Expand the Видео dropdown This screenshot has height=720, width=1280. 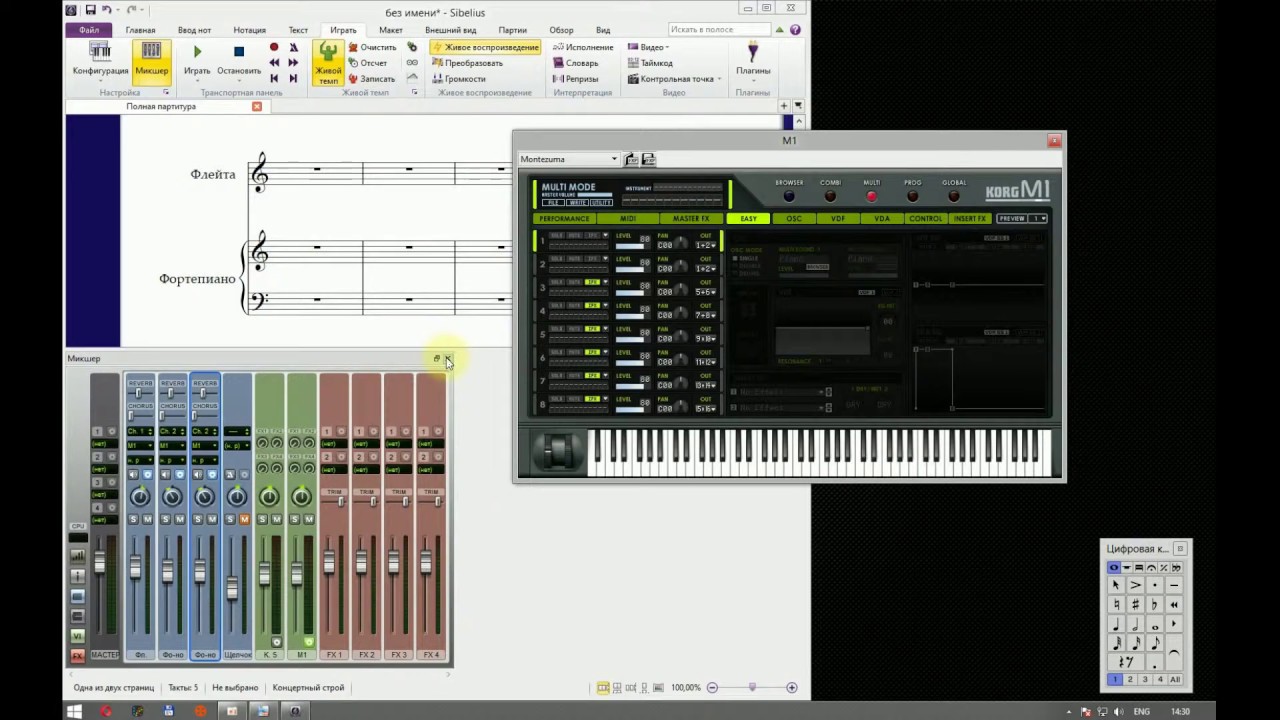coord(648,47)
